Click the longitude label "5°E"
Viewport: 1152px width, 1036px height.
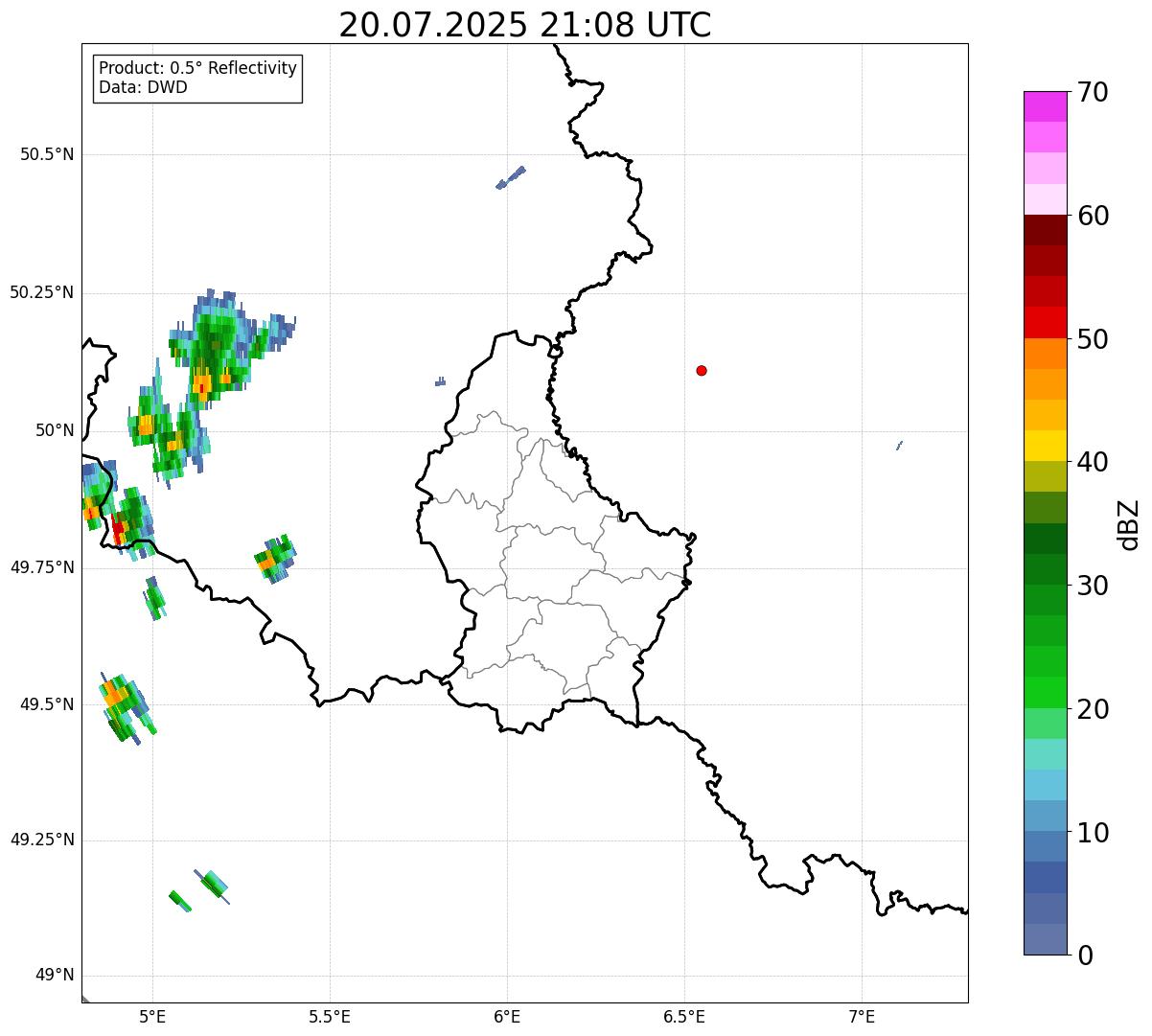point(152,1018)
